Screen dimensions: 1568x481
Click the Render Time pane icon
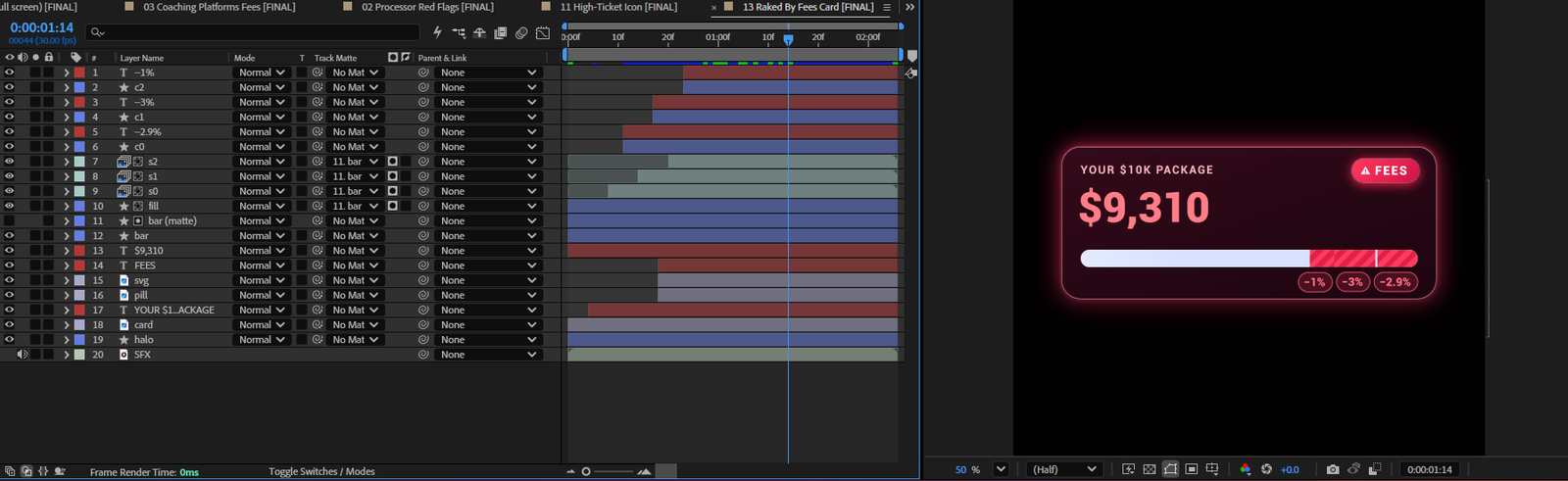pyautogui.click(x=60, y=471)
